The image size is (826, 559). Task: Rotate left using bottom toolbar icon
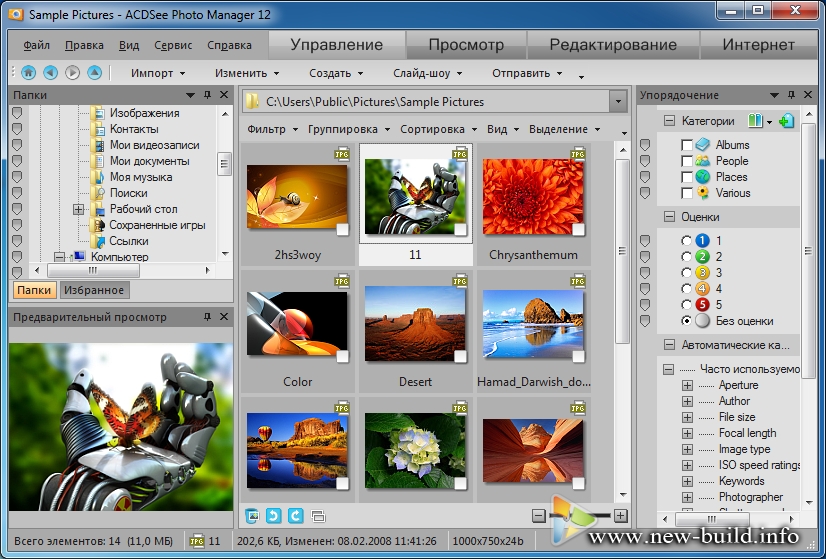point(274,516)
